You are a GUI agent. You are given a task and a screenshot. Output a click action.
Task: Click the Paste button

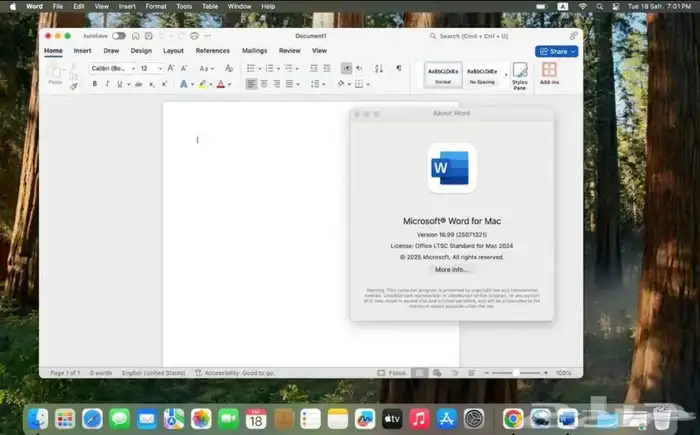tap(55, 75)
